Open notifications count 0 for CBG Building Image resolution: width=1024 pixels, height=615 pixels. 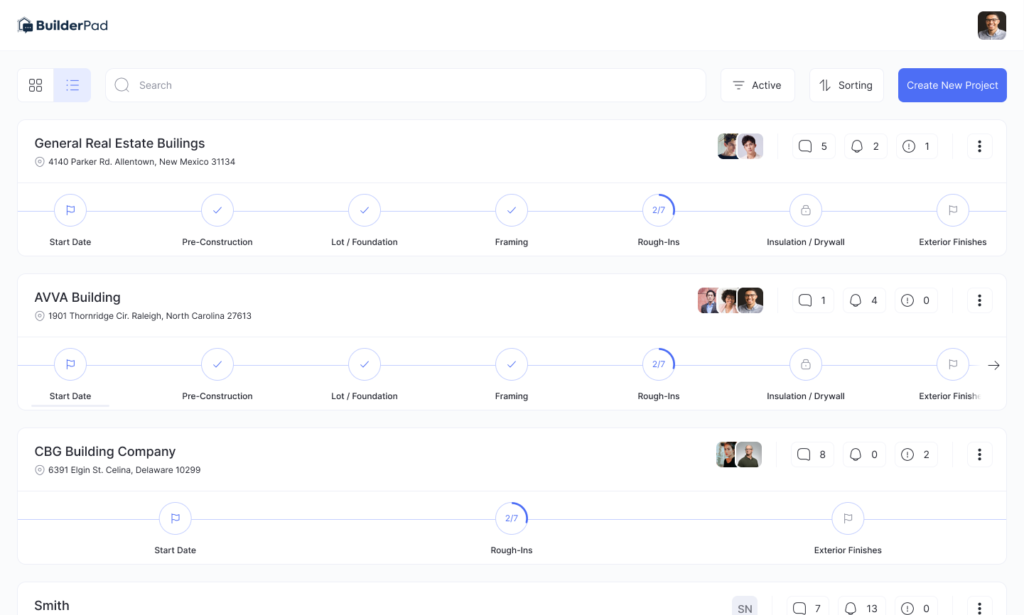(864, 454)
